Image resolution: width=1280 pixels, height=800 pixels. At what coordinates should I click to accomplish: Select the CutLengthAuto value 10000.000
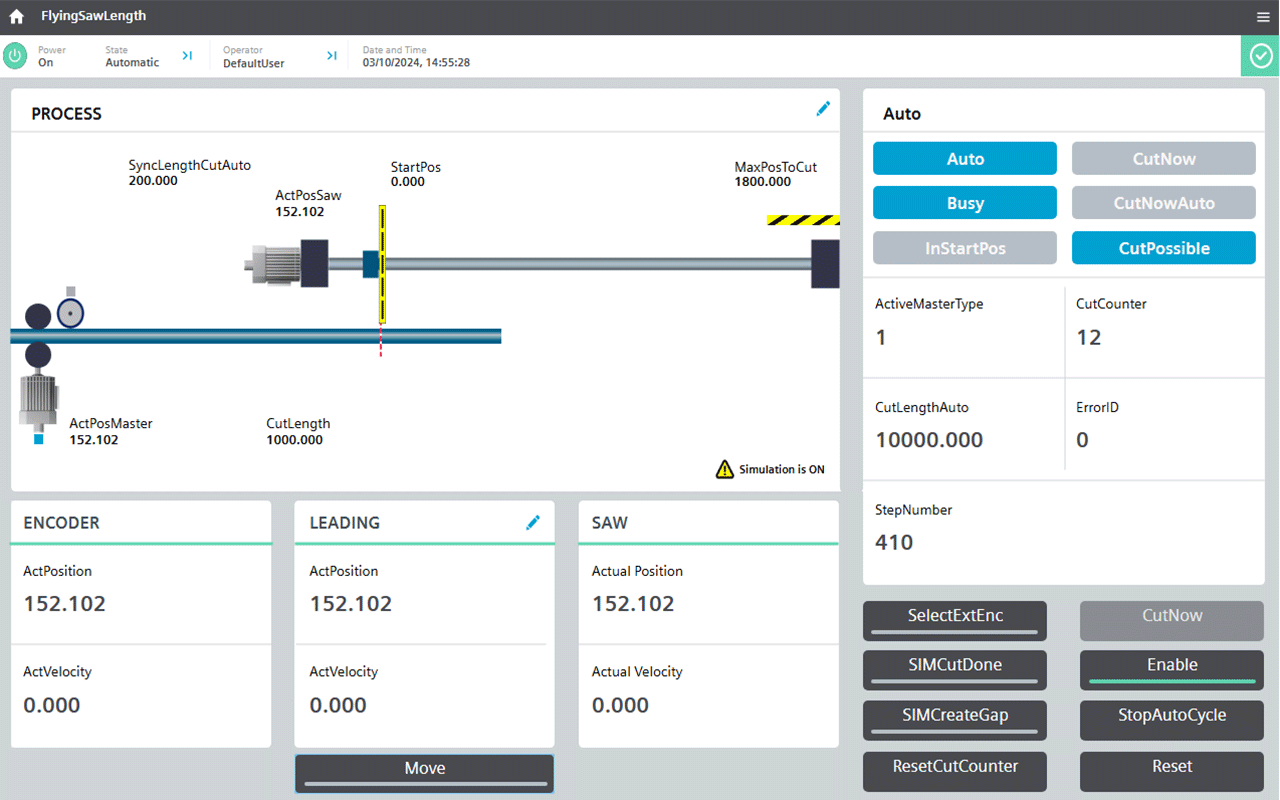coord(929,440)
